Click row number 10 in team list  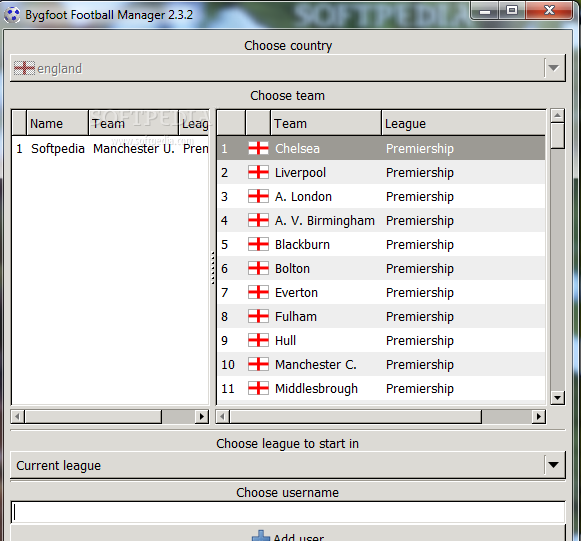tap(228, 364)
